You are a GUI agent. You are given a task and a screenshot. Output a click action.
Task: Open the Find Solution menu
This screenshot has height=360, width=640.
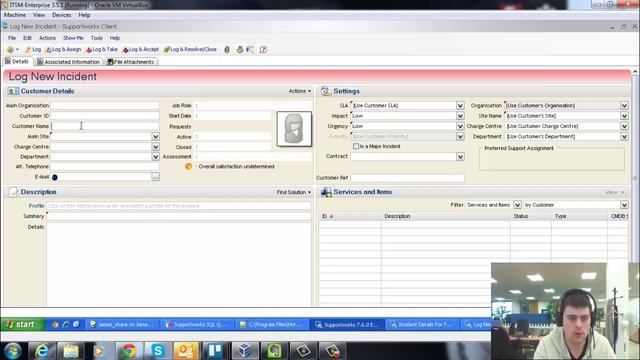pos(293,192)
